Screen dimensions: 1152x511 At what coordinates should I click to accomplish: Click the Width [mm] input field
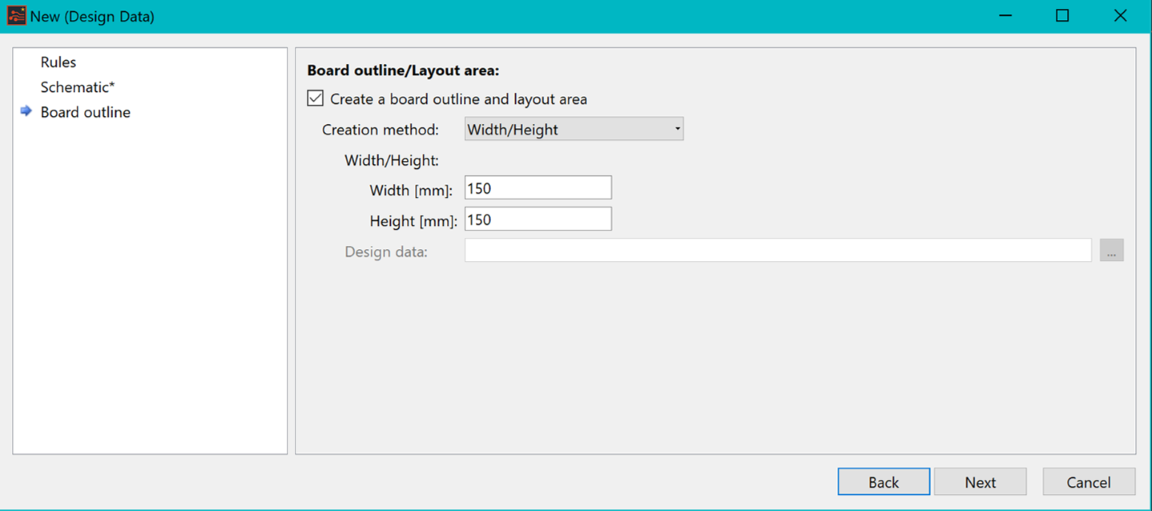538,188
